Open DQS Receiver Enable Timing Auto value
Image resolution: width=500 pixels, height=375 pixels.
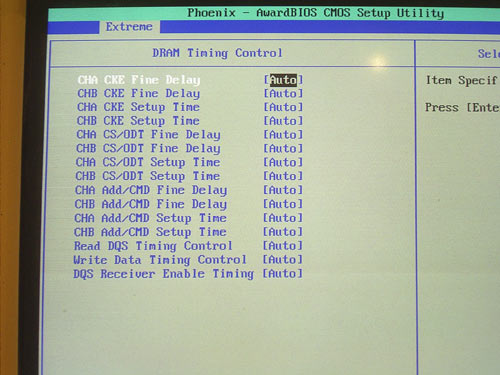pos(283,274)
